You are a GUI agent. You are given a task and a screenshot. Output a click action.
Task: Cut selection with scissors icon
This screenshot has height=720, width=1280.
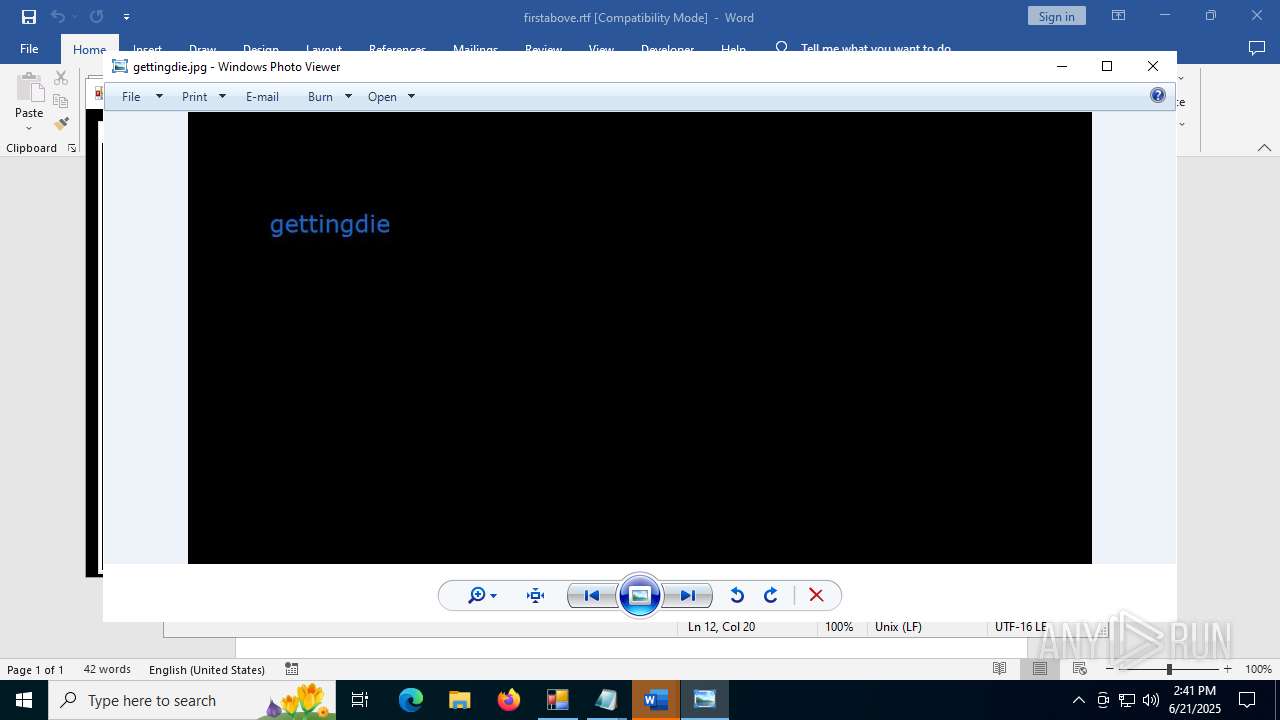[61, 77]
